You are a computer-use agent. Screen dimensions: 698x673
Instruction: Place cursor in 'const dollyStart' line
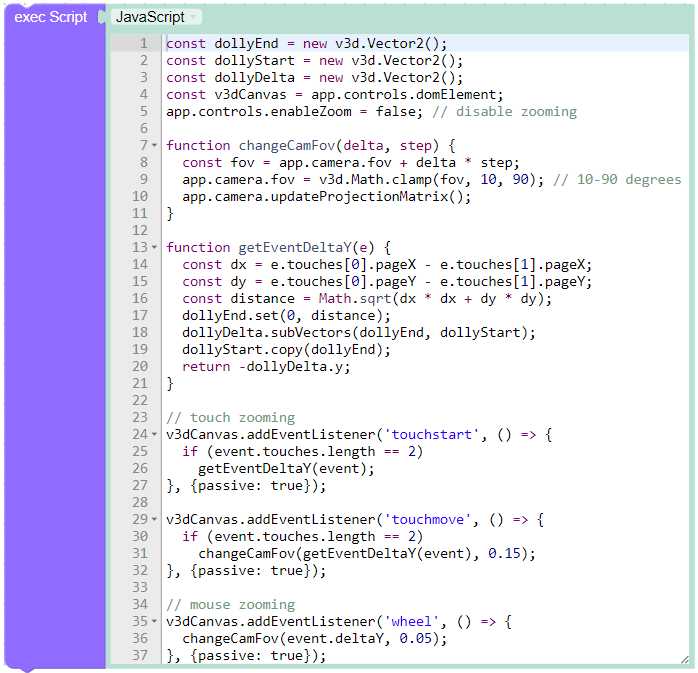click(x=314, y=60)
